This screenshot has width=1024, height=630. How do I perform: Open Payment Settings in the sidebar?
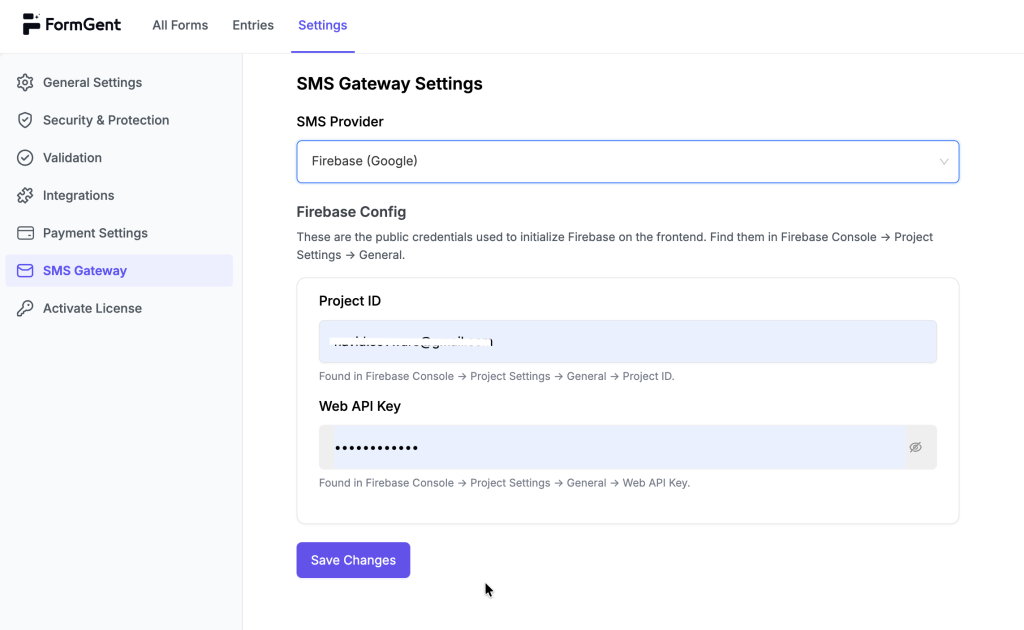point(119,233)
